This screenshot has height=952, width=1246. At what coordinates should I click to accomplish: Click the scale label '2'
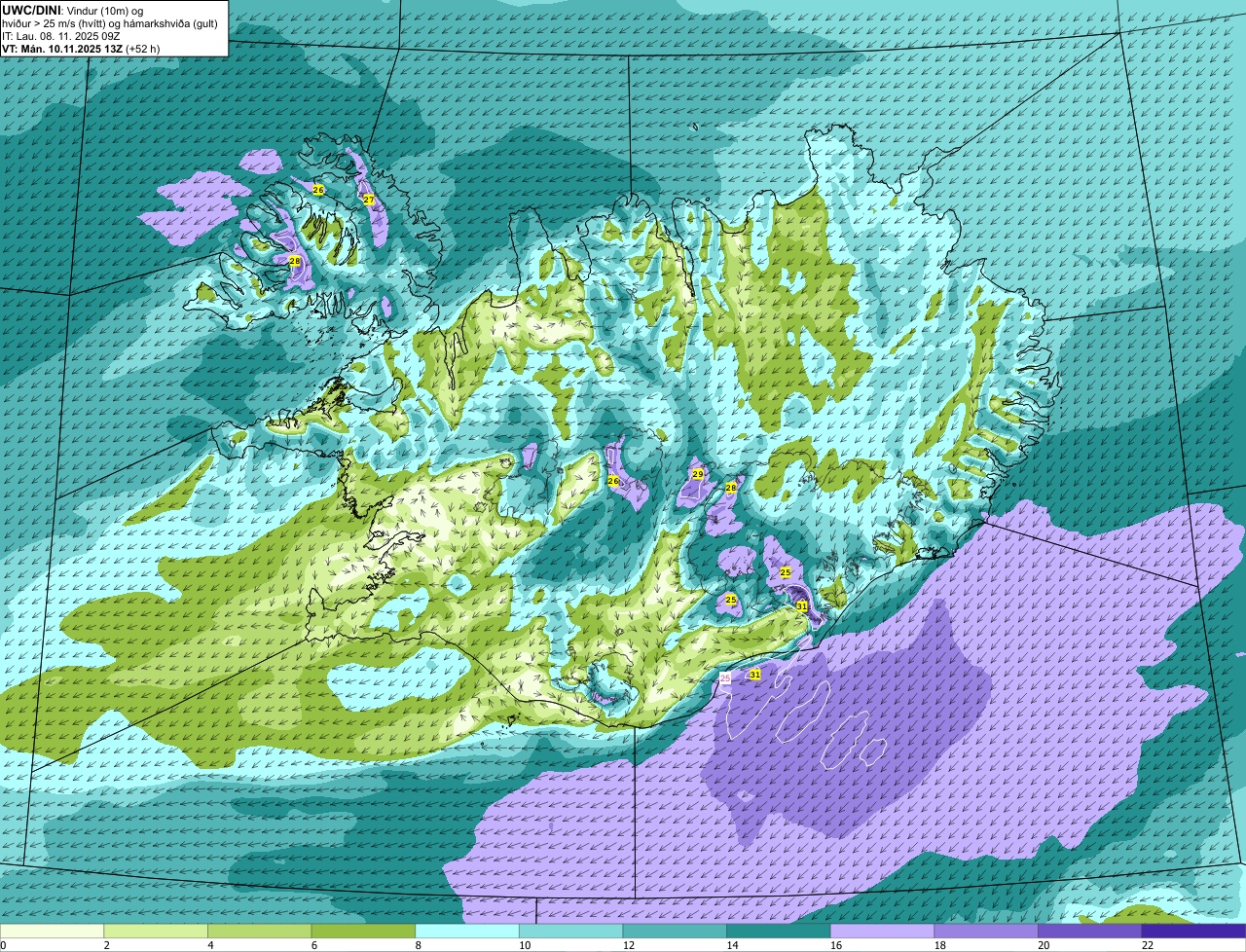[x=106, y=945]
